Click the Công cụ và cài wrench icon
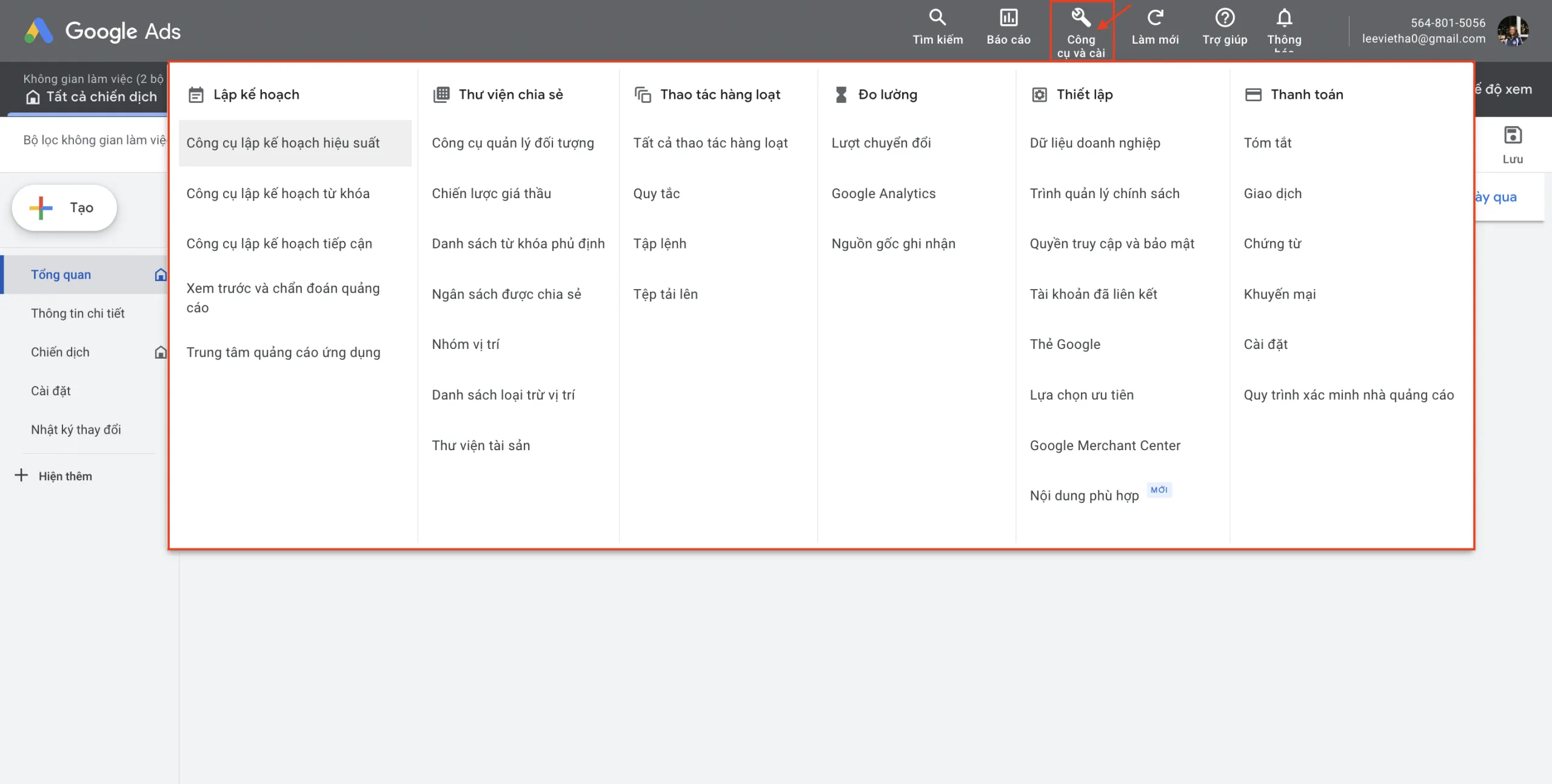Viewport: 1552px width, 784px height. pos(1080,17)
